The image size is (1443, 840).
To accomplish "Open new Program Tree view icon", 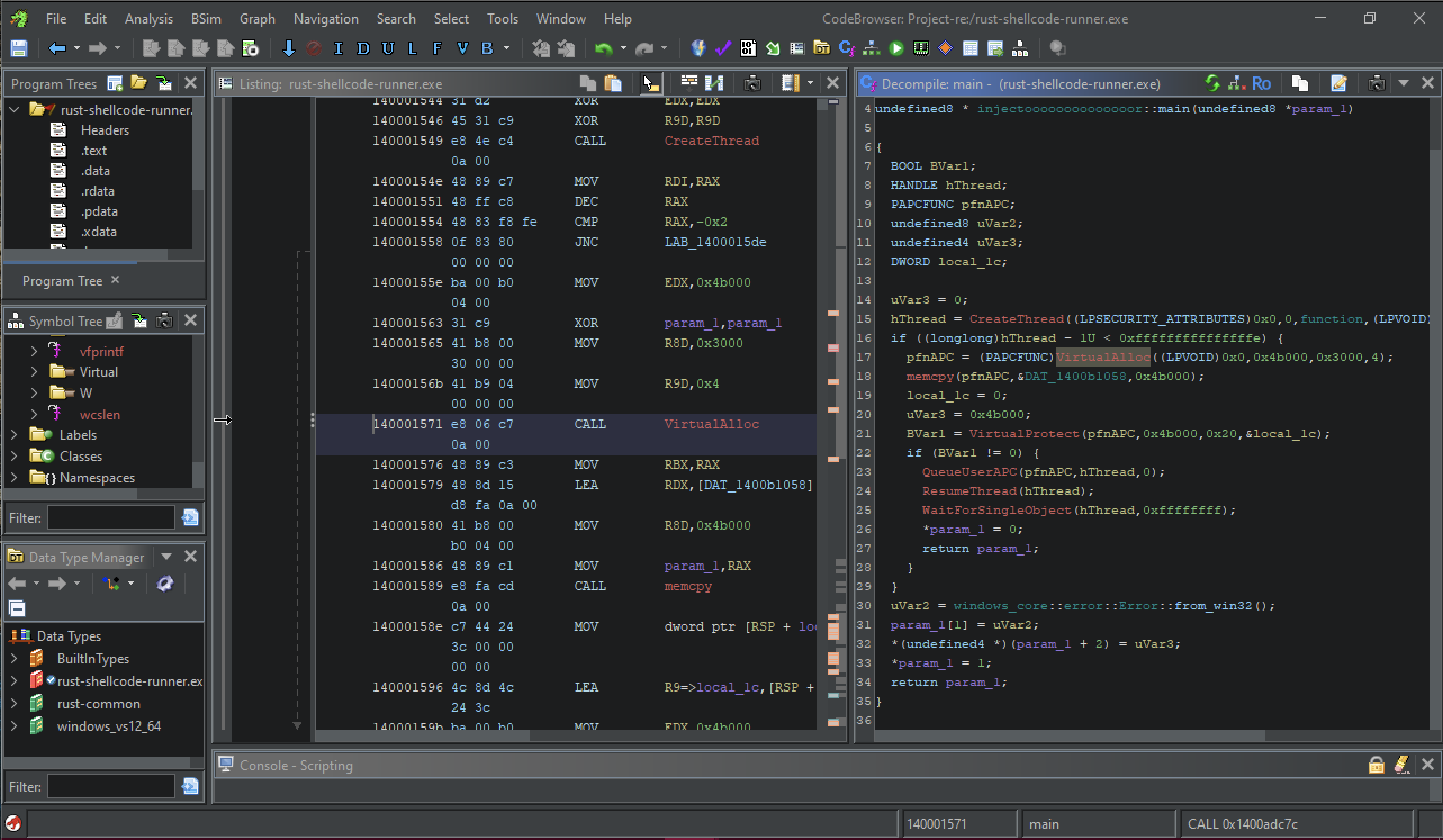I will coord(115,84).
